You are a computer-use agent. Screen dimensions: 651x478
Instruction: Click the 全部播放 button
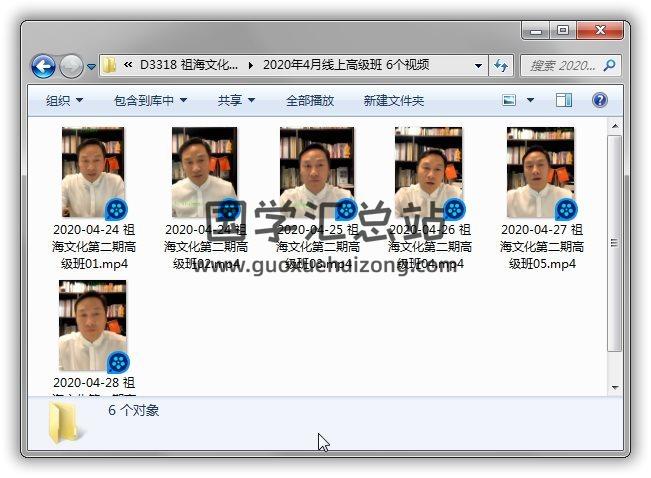[x=310, y=101]
